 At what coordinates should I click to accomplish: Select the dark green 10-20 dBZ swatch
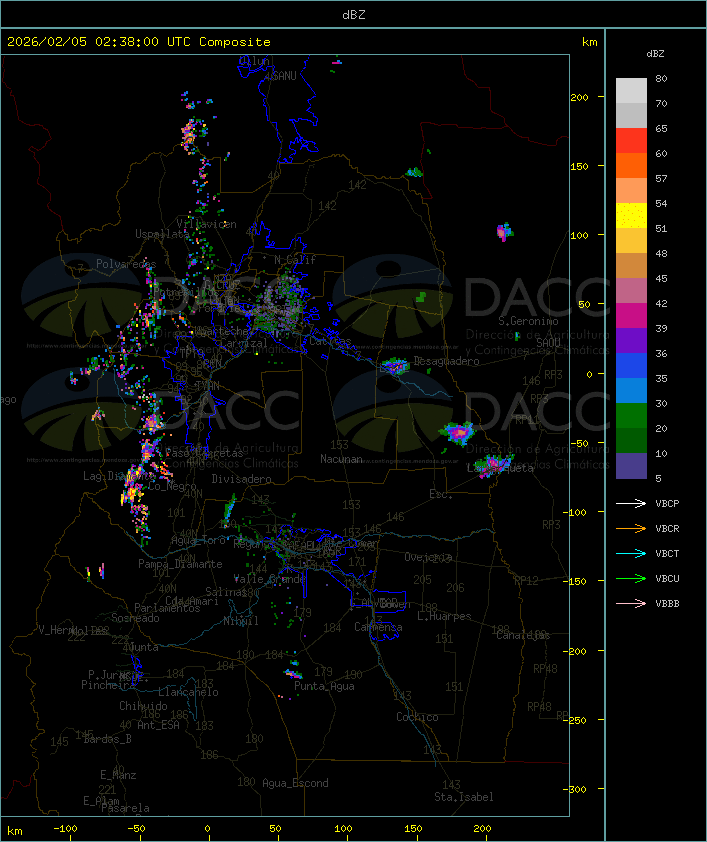point(631,440)
